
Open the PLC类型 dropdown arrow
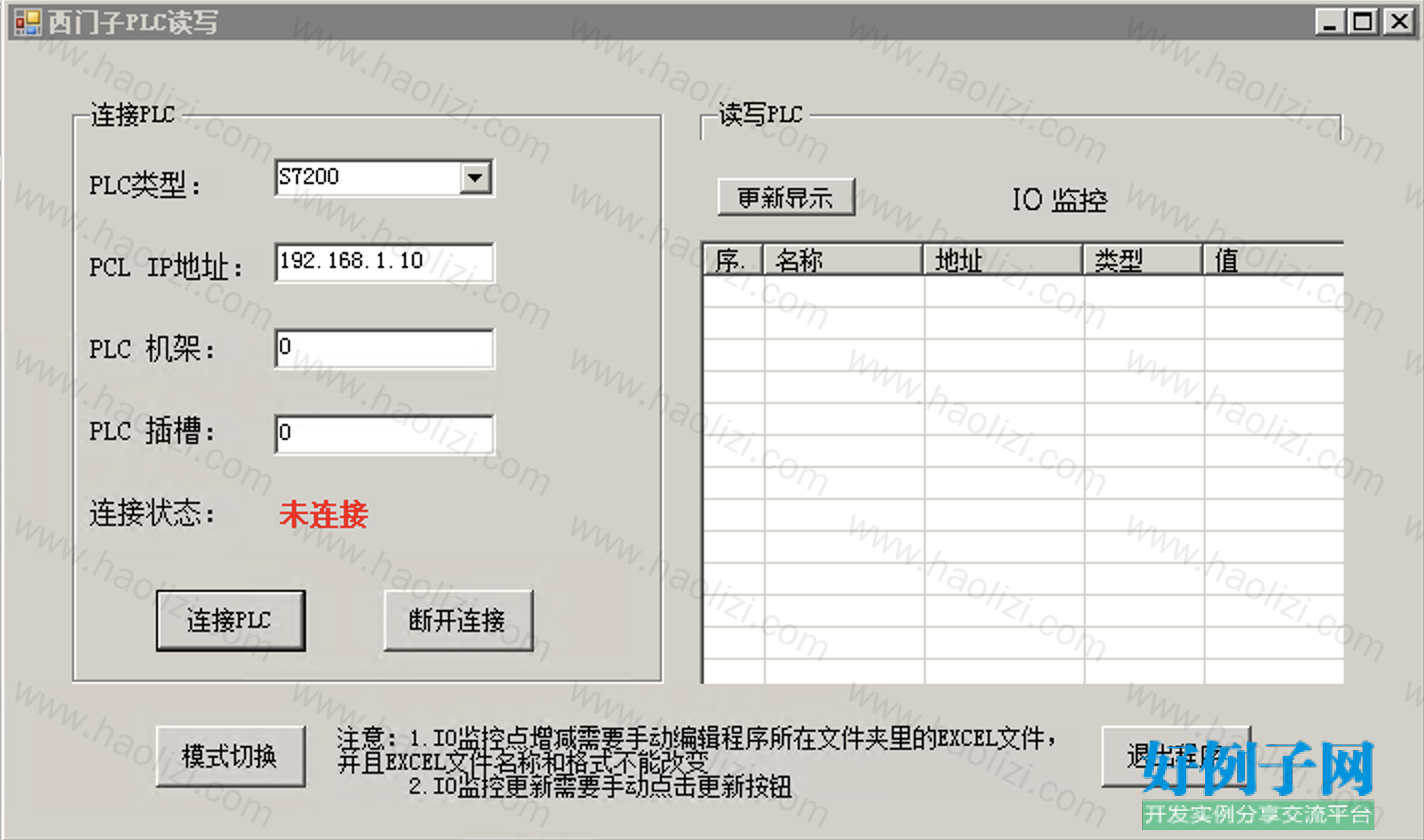(x=474, y=178)
